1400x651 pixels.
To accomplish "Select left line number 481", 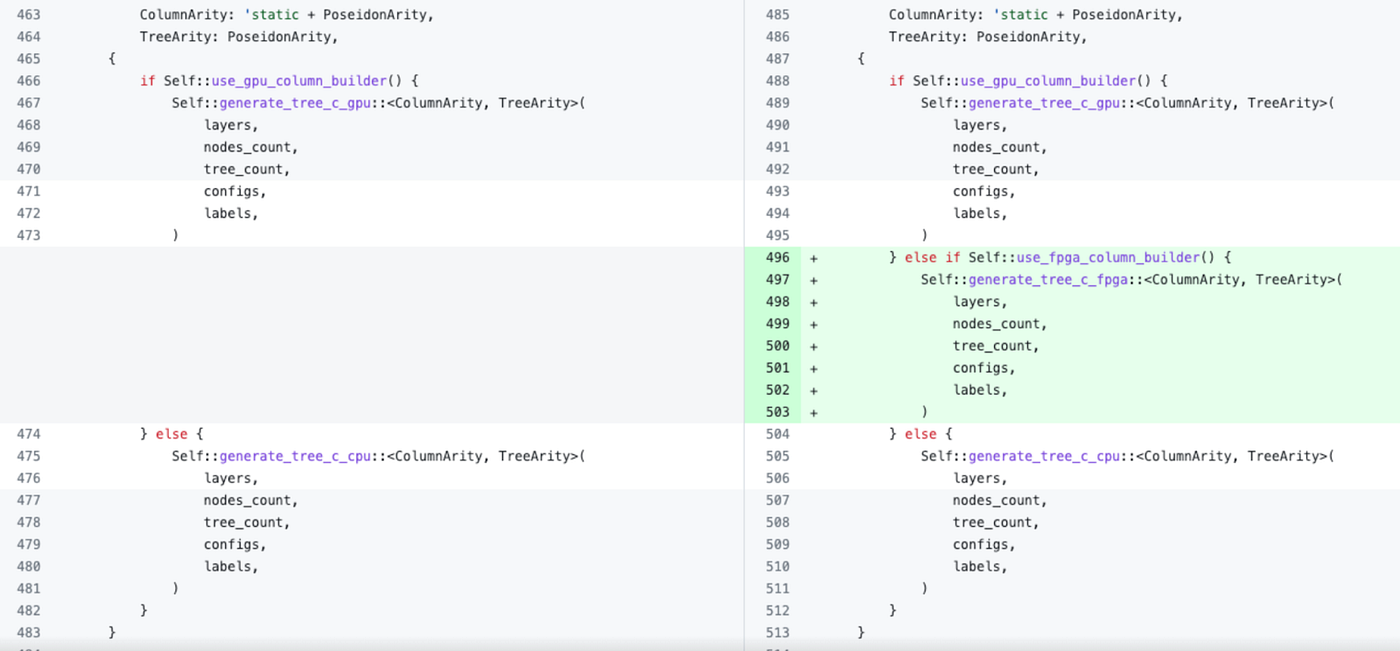I will pos(28,588).
